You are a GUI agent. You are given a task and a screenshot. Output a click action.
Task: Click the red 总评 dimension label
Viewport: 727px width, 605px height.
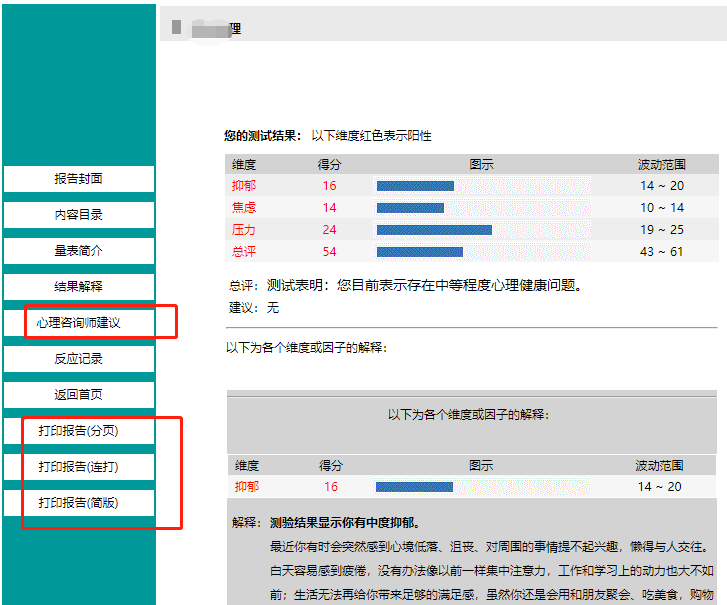pos(244,252)
